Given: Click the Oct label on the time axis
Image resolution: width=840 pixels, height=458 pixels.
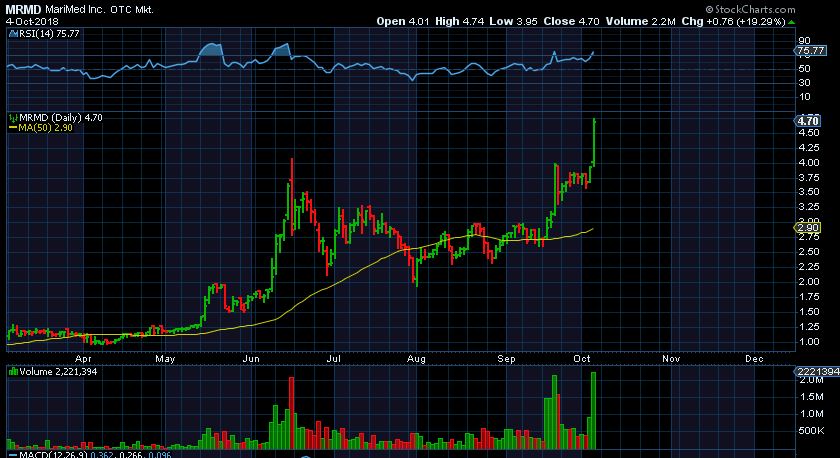Looking at the screenshot, I should (582, 358).
